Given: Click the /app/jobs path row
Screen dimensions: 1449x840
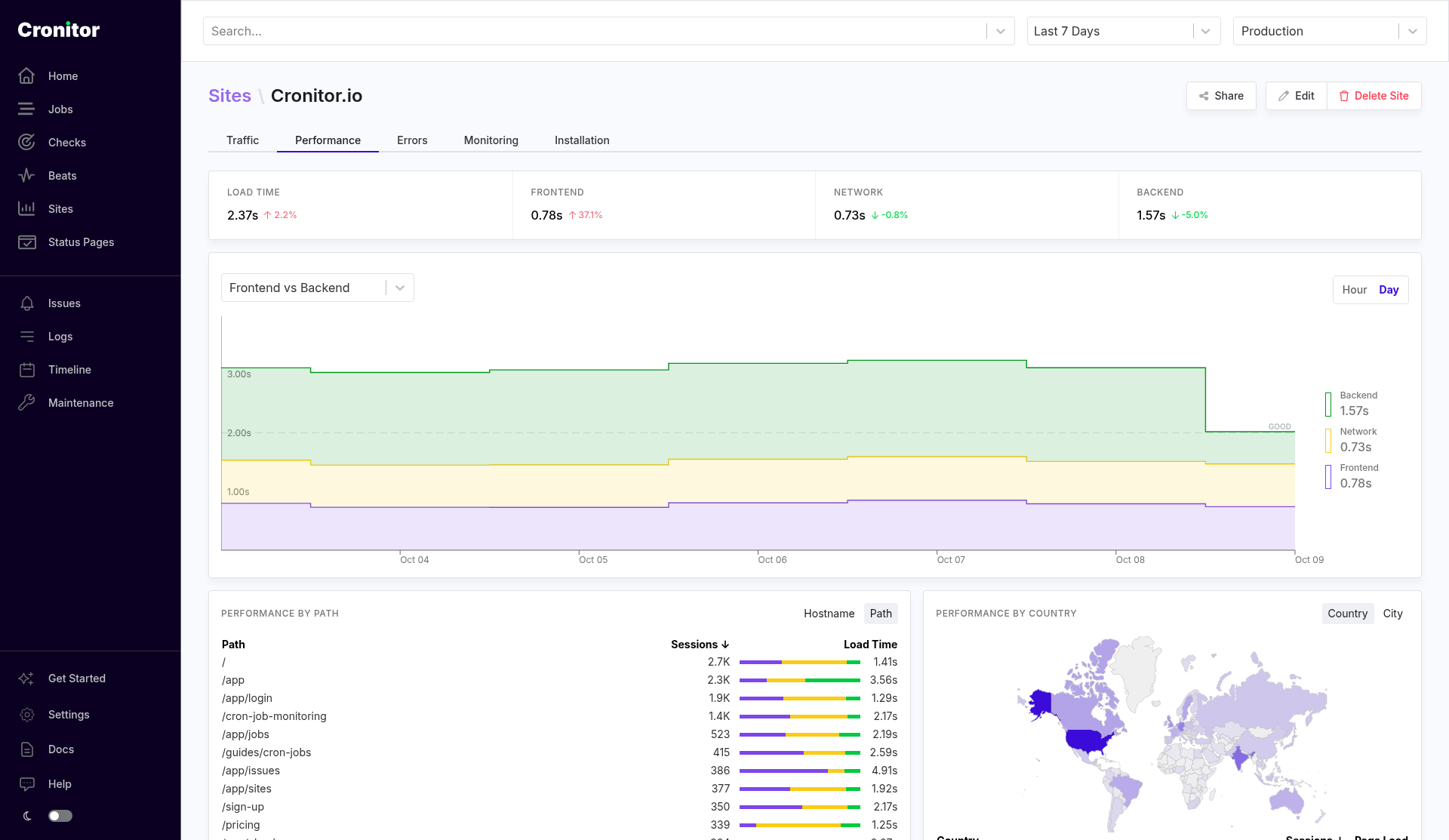Looking at the screenshot, I should point(559,734).
